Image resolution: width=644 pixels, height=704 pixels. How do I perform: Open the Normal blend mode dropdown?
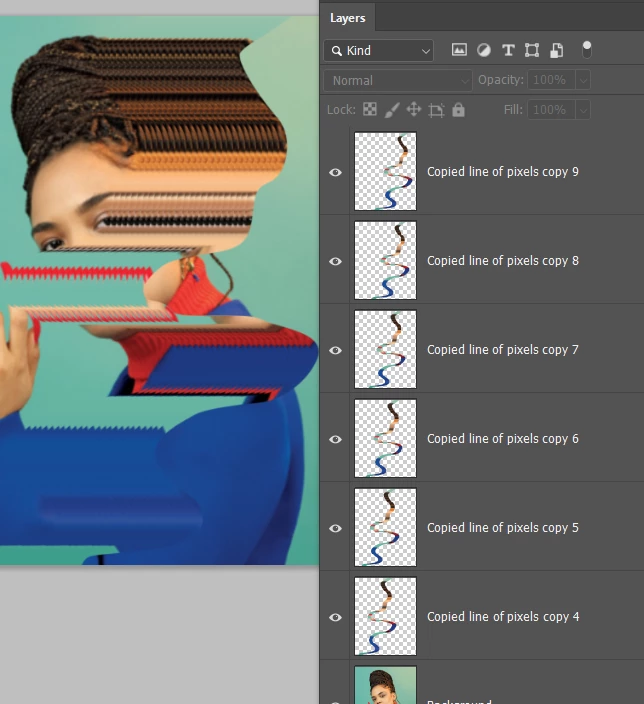pyautogui.click(x=398, y=81)
